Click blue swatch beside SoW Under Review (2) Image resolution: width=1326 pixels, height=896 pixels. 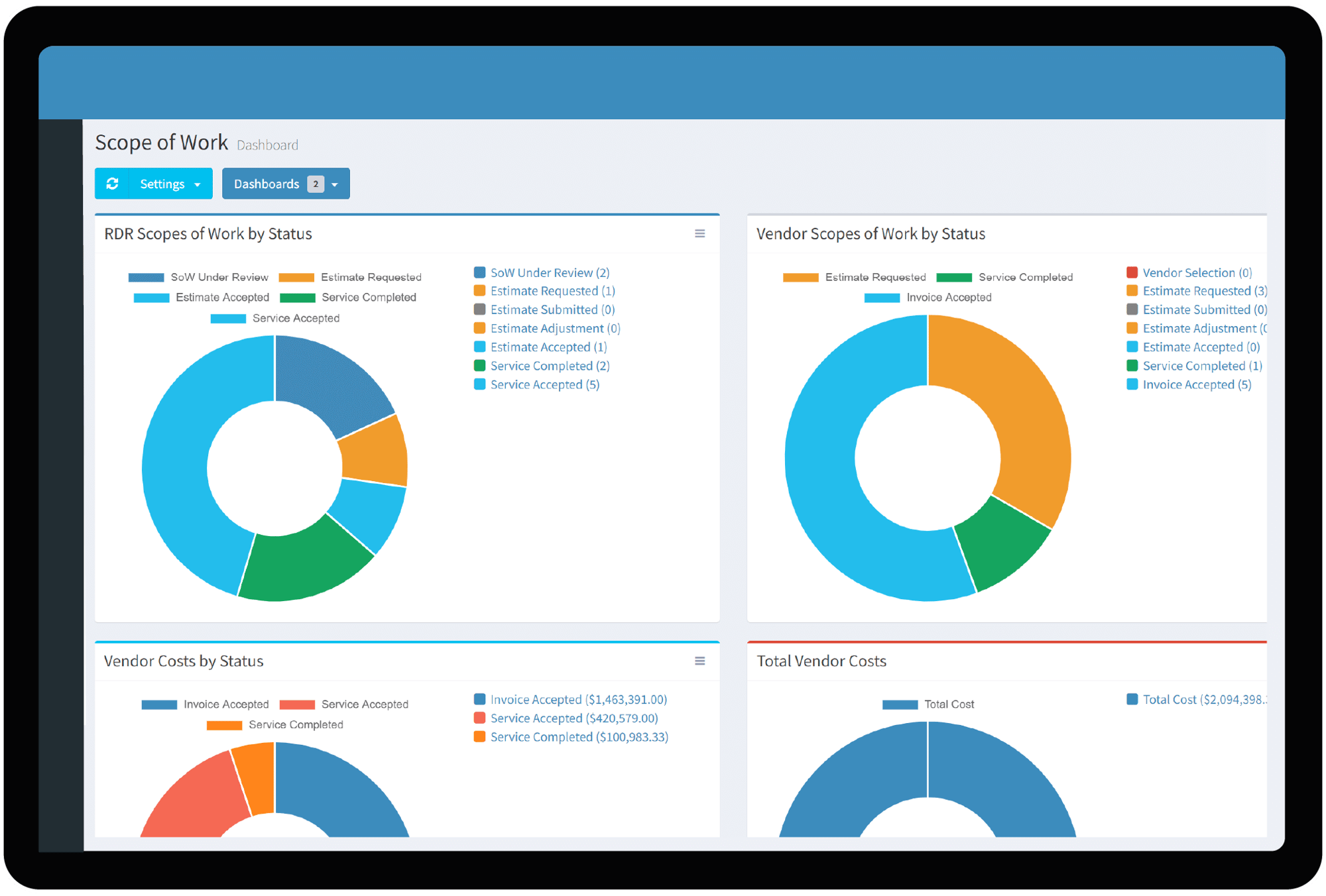(x=479, y=272)
